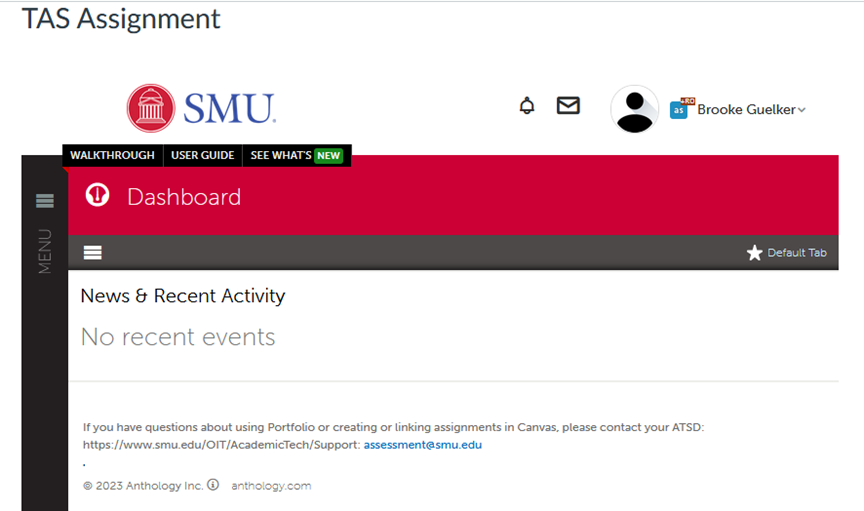Image resolution: width=864 pixels, height=511 pixels.
Task: Click the Dashboard heading text
Action: (184, 197)
